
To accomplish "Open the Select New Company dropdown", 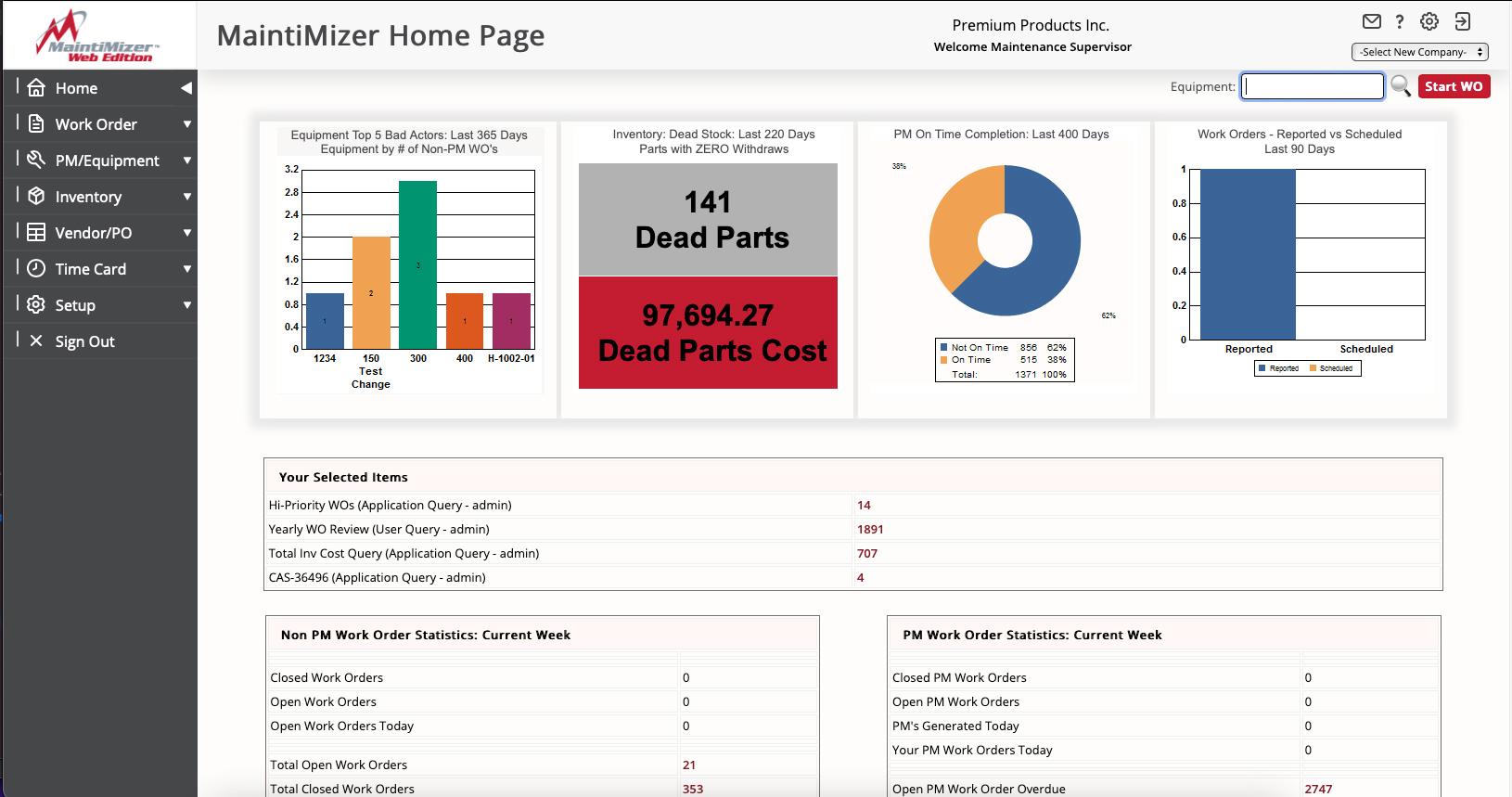I will (1419, 52).
